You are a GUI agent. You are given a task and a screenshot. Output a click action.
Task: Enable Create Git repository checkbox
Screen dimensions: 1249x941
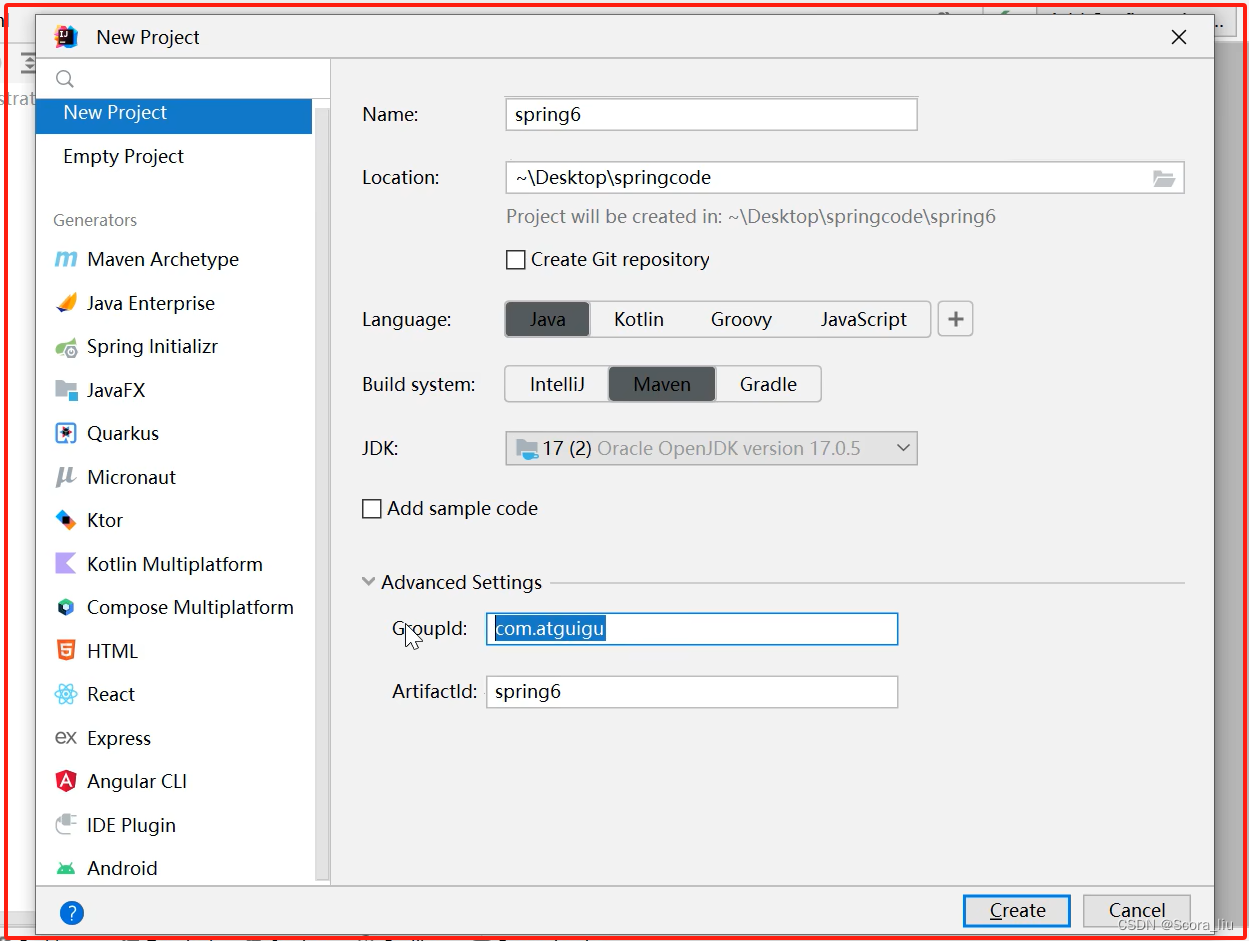point(516,260)
